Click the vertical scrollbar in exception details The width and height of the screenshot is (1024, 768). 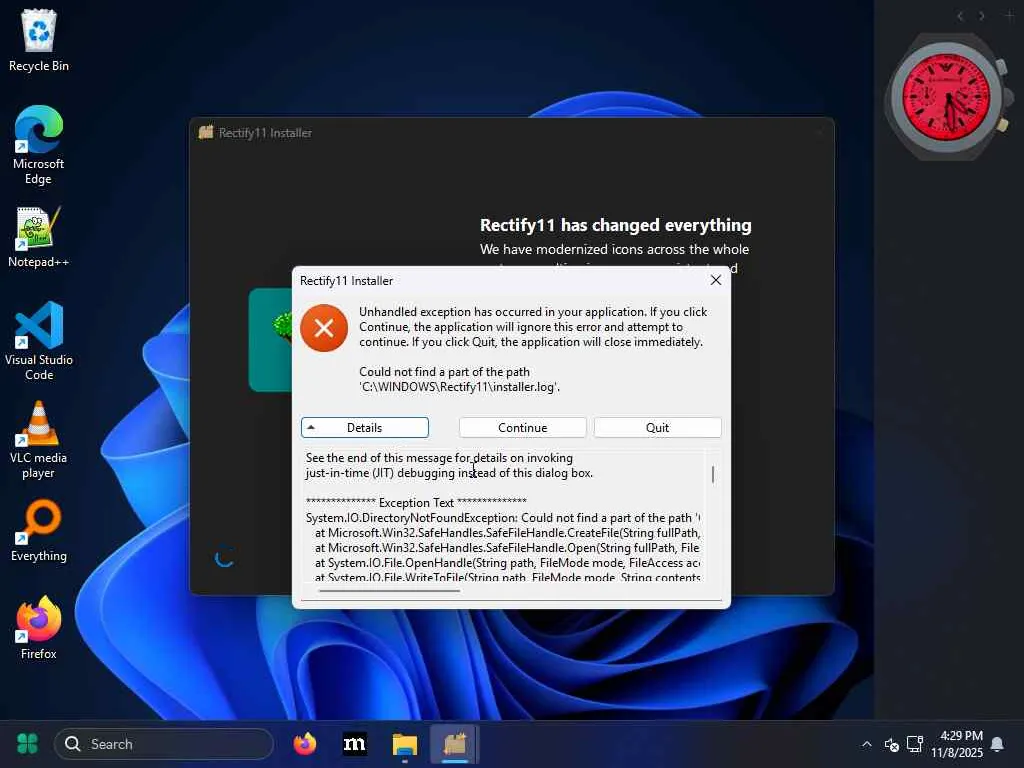pyautogui.click(x=712, y=474)
